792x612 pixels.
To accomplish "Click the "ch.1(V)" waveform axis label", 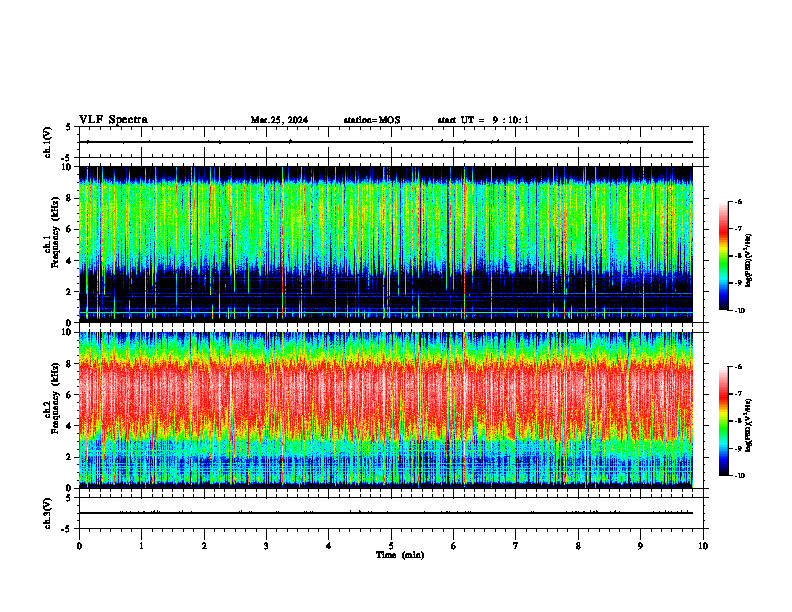I will (48, 142).
